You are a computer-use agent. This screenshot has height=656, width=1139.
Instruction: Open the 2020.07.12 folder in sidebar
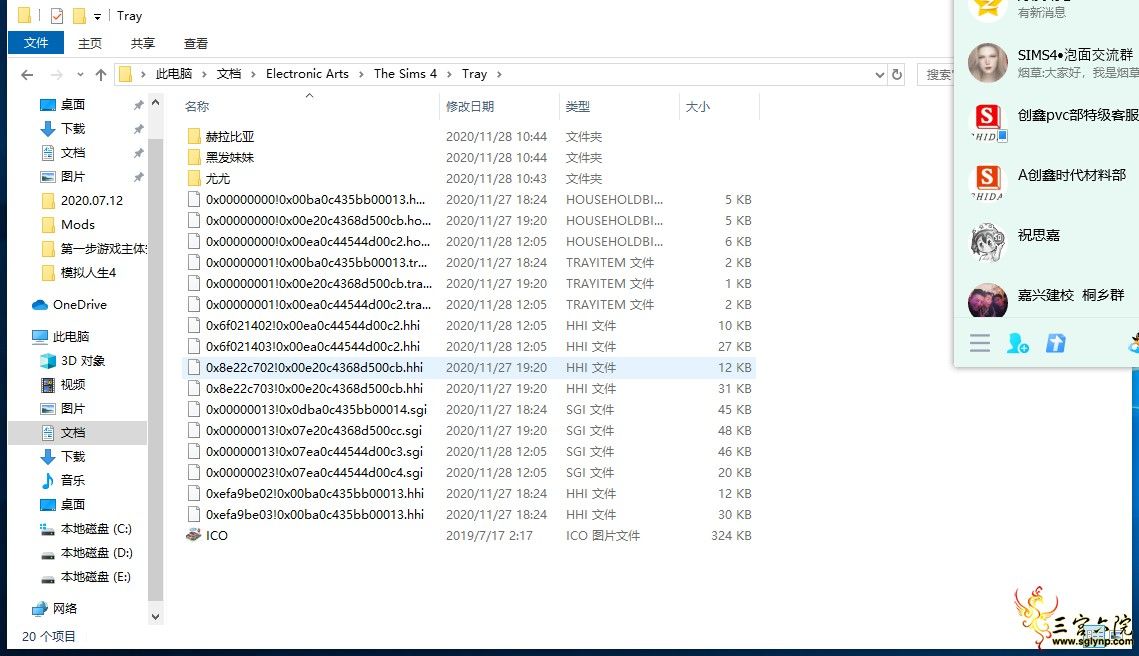click(x=92, y=201)
